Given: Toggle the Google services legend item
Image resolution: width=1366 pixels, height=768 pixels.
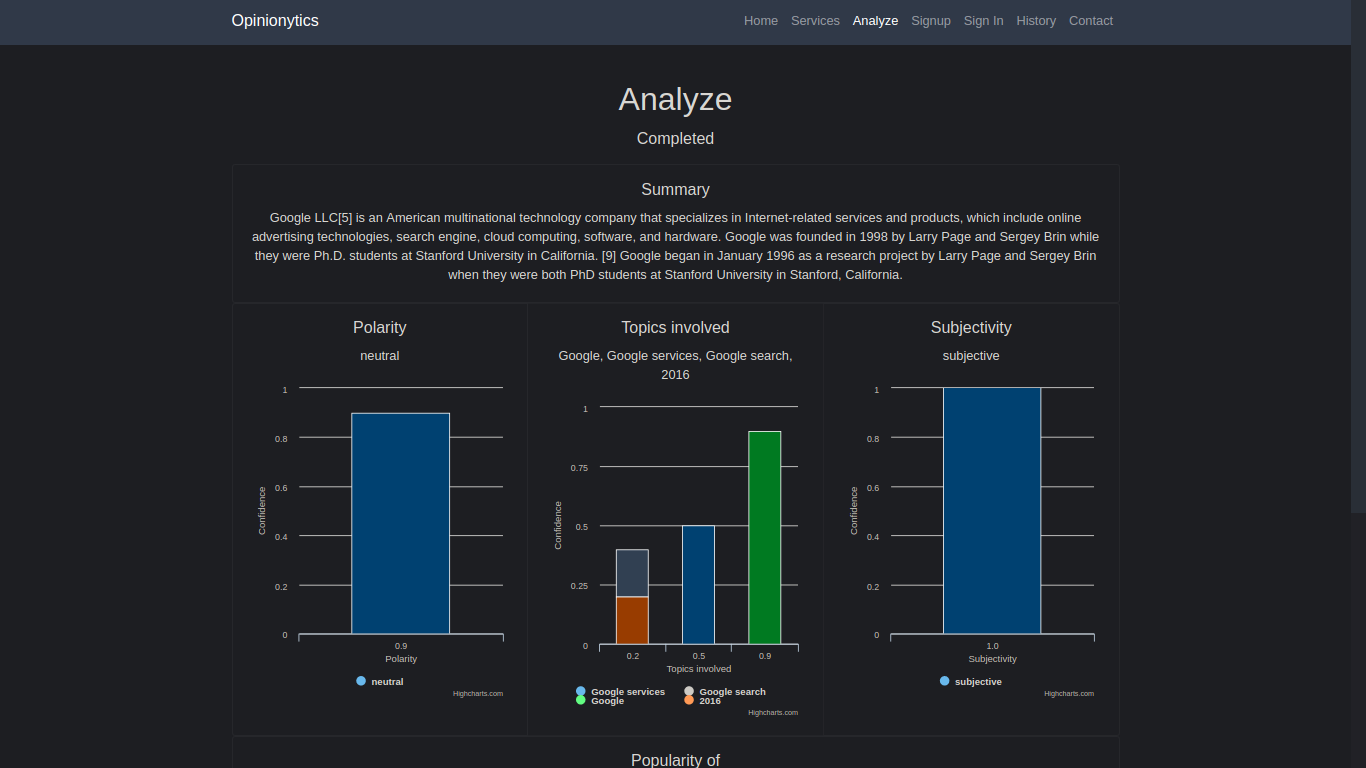Looking at the screenshot, I should [x=620, y=691].
